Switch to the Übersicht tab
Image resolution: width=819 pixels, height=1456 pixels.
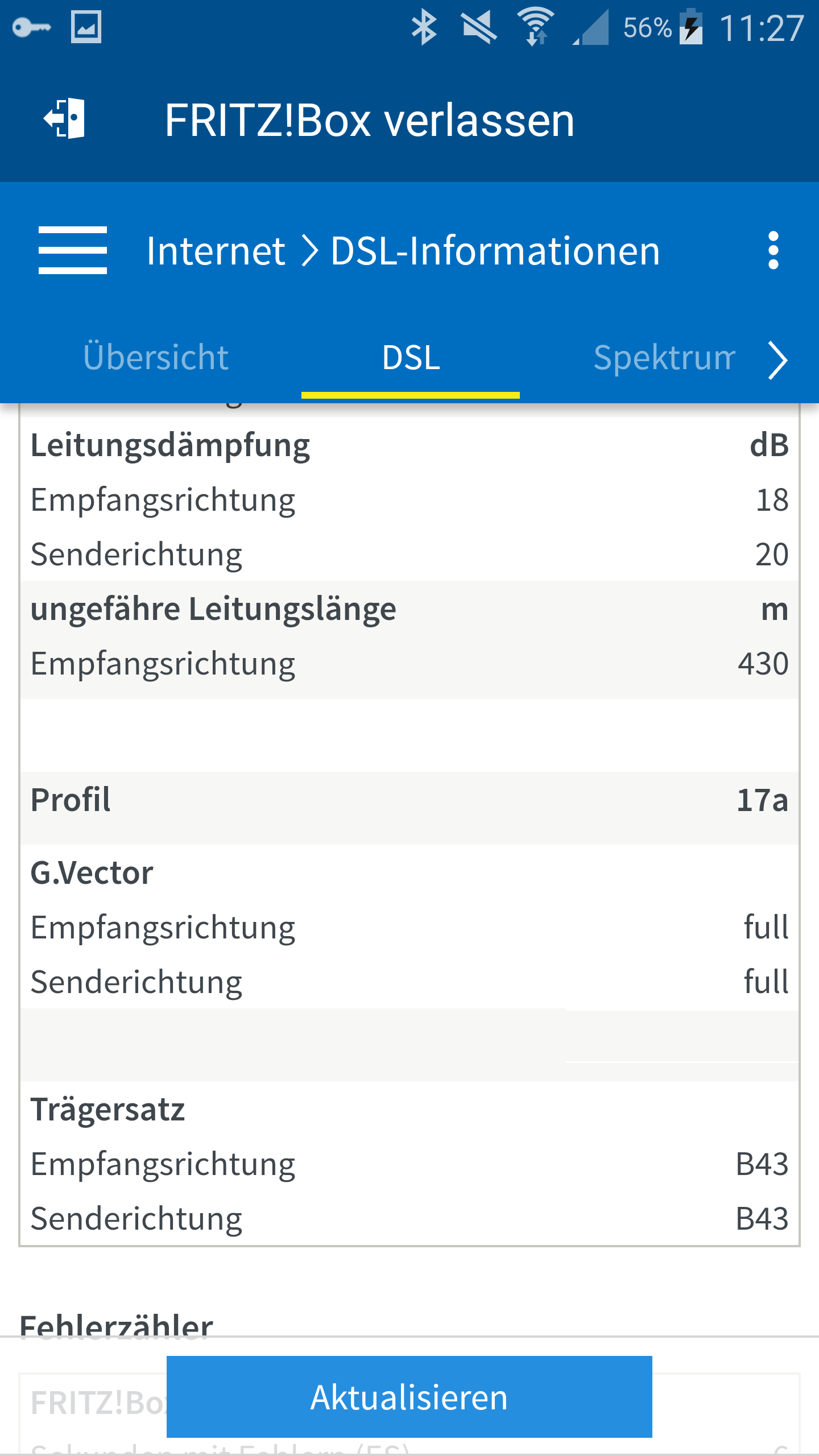156,358
